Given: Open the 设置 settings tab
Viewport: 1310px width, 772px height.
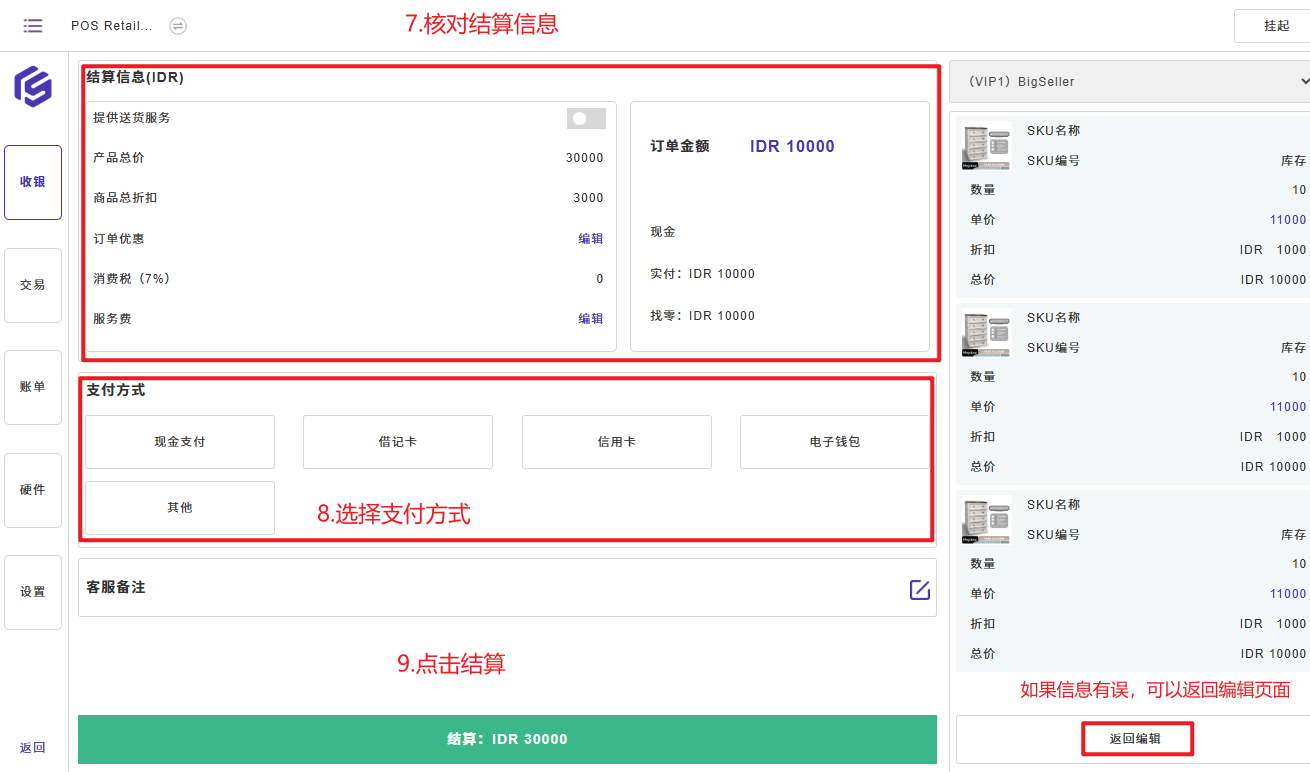Looking at the screenshot, I should [33, 592].
